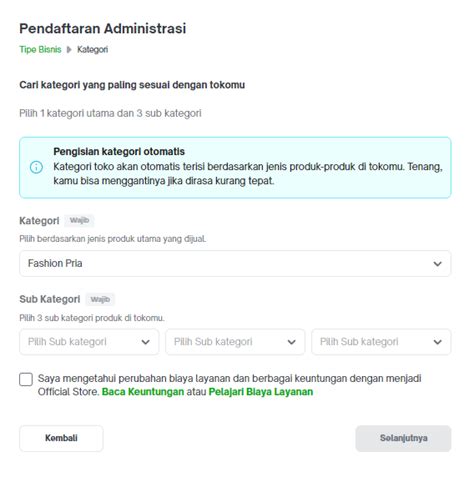Click the info icon in the blue notice
Viewport: 474px width, 482px height.
coord(36,167)
